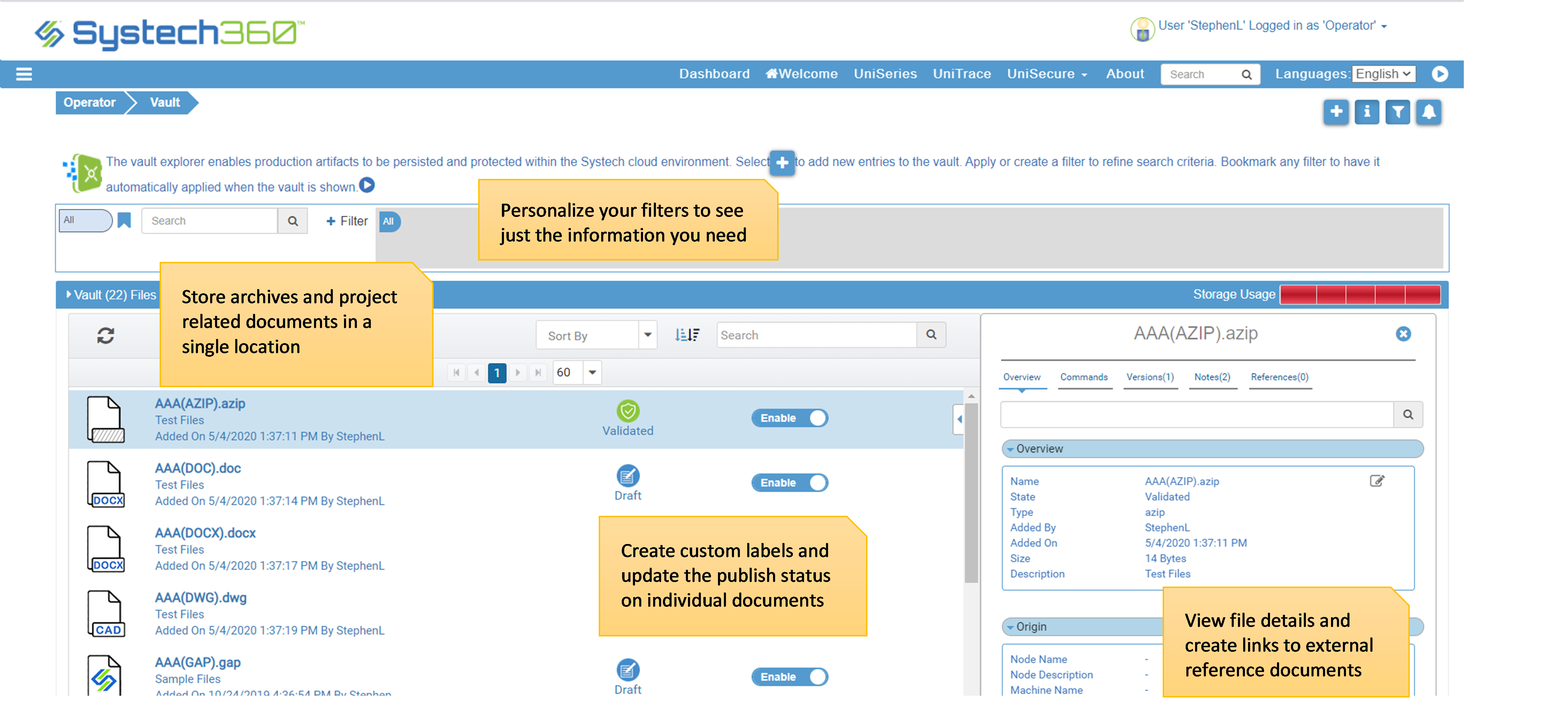
Task: Click the Validated status shield icon
Action: pyautogui.click(x=628, y=411)
